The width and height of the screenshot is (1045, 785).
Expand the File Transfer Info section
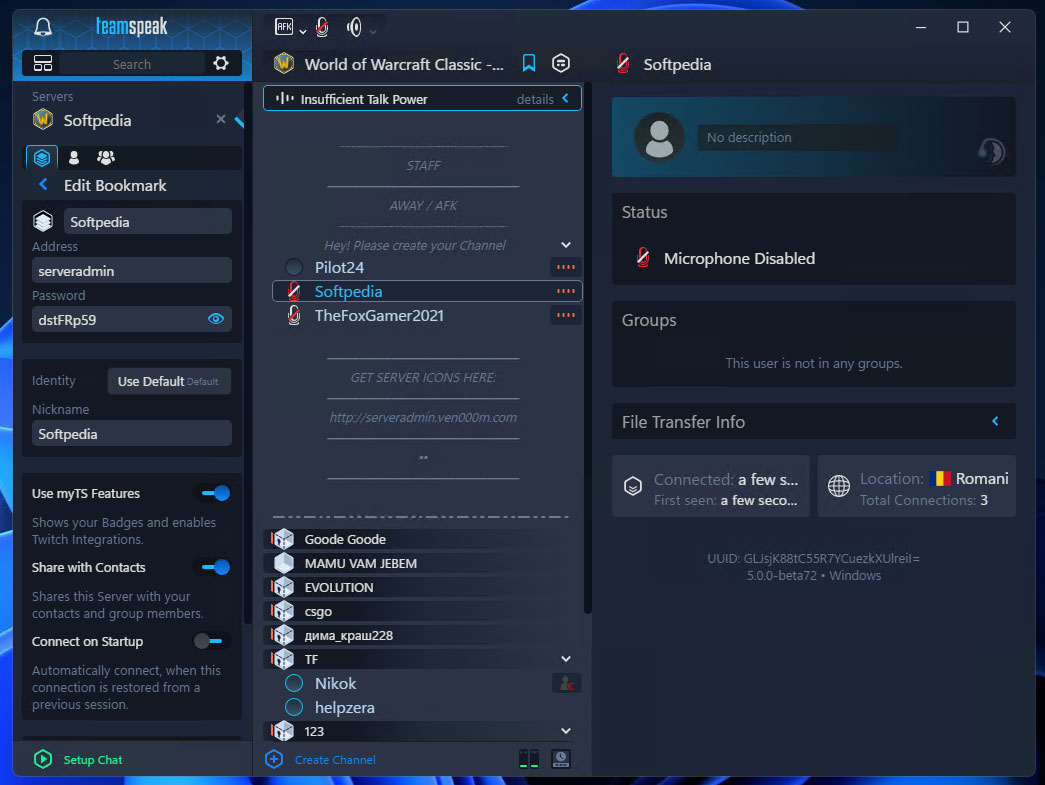pyautogui.click(x=996, y=421)
